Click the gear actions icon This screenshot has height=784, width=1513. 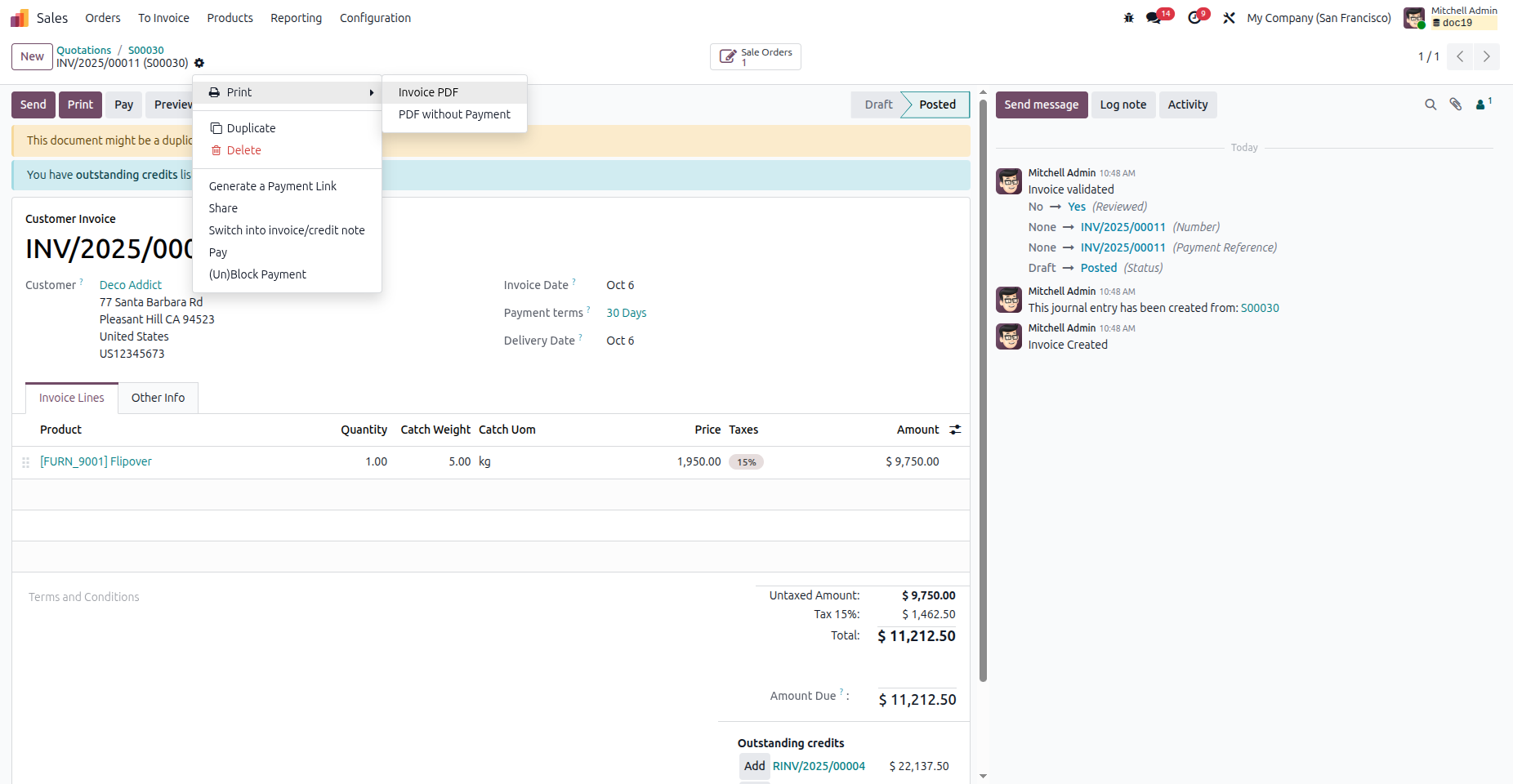pos(199,63)
